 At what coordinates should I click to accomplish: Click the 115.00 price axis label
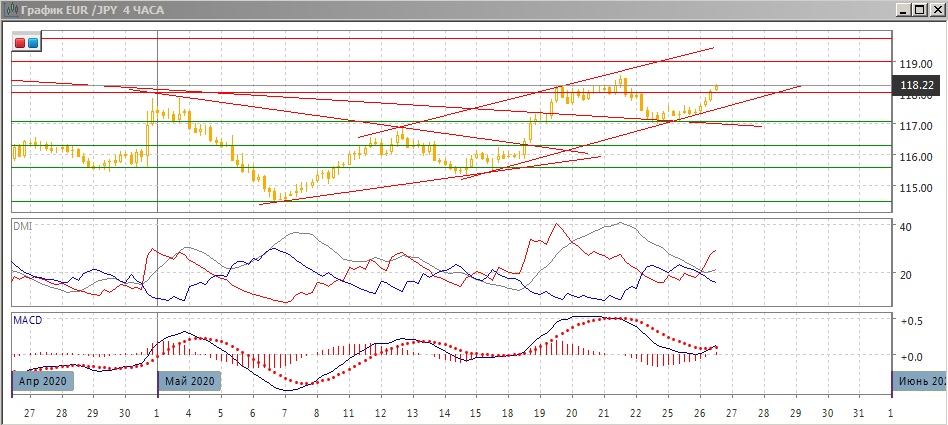pos(915,187)
